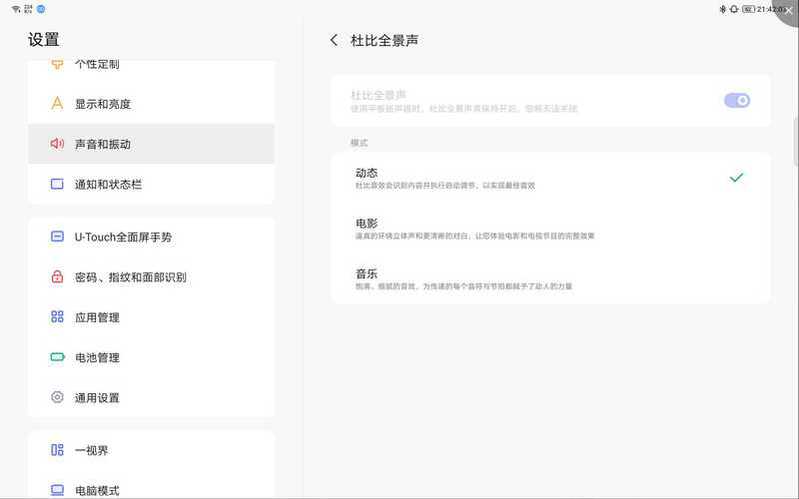Click the 设置 title heading
This screenshot has width=799, height=499.
tap(44, 39)
